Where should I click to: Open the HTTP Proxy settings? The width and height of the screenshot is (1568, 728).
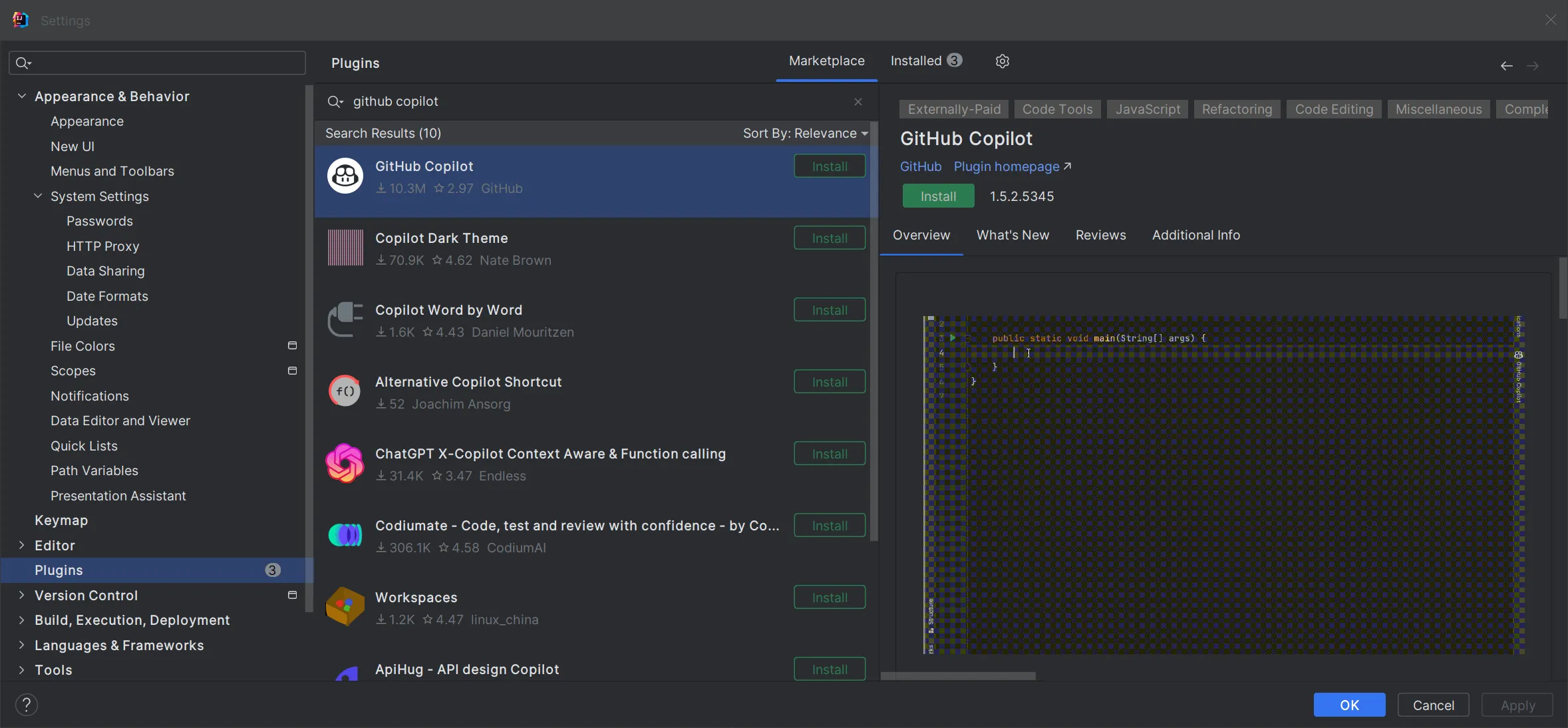[x=103, y=246]
